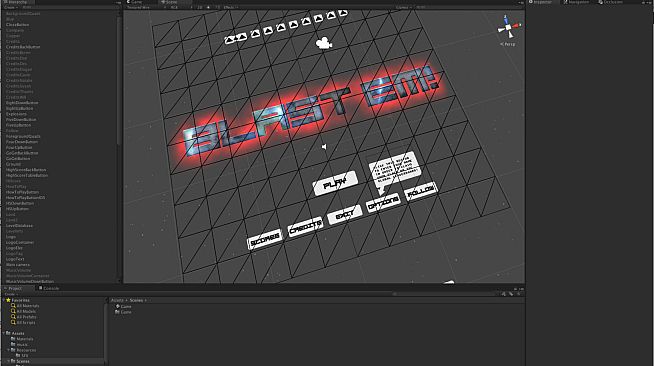Click Assets in the project breadcrumb
654x366 pixels.
coord(117,300)
